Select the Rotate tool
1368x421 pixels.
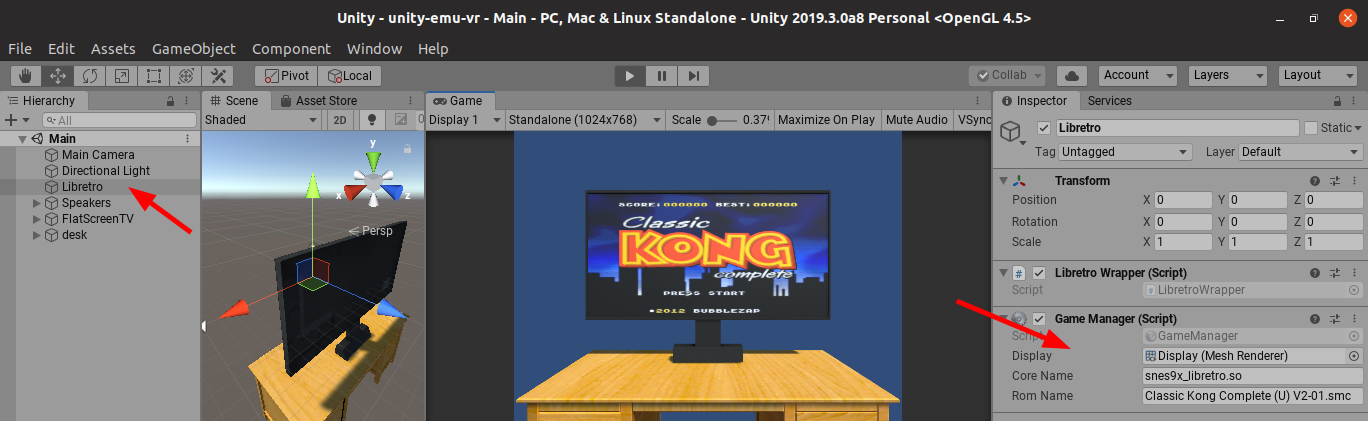point(90,75)
